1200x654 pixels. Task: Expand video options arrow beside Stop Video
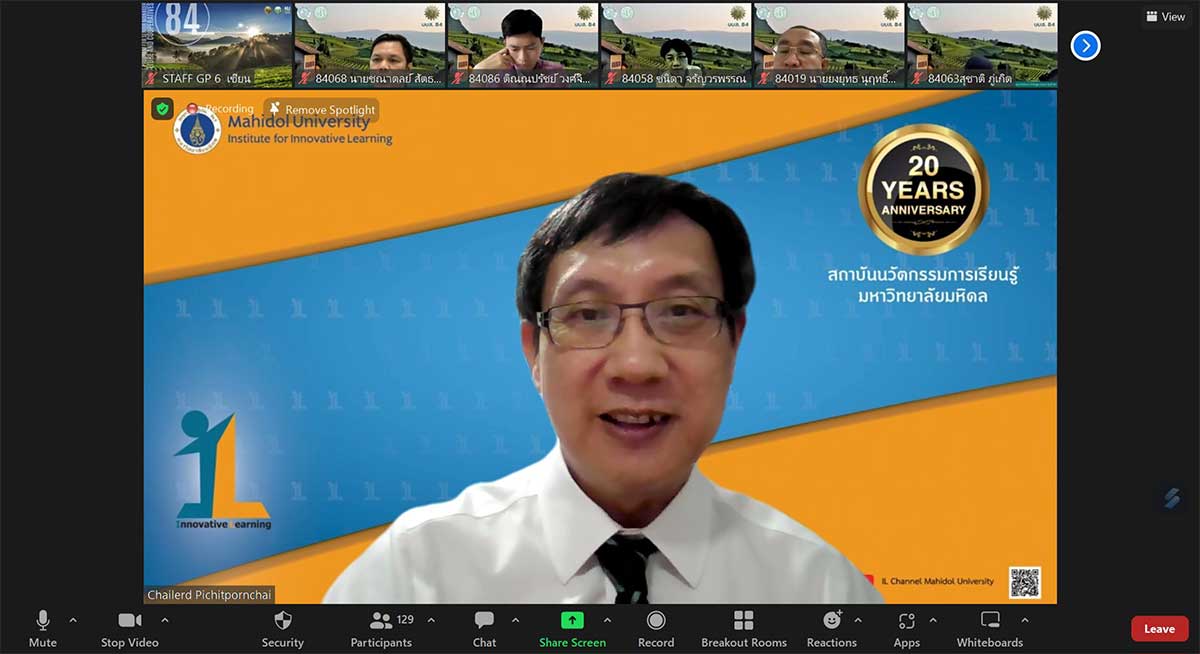165,620
